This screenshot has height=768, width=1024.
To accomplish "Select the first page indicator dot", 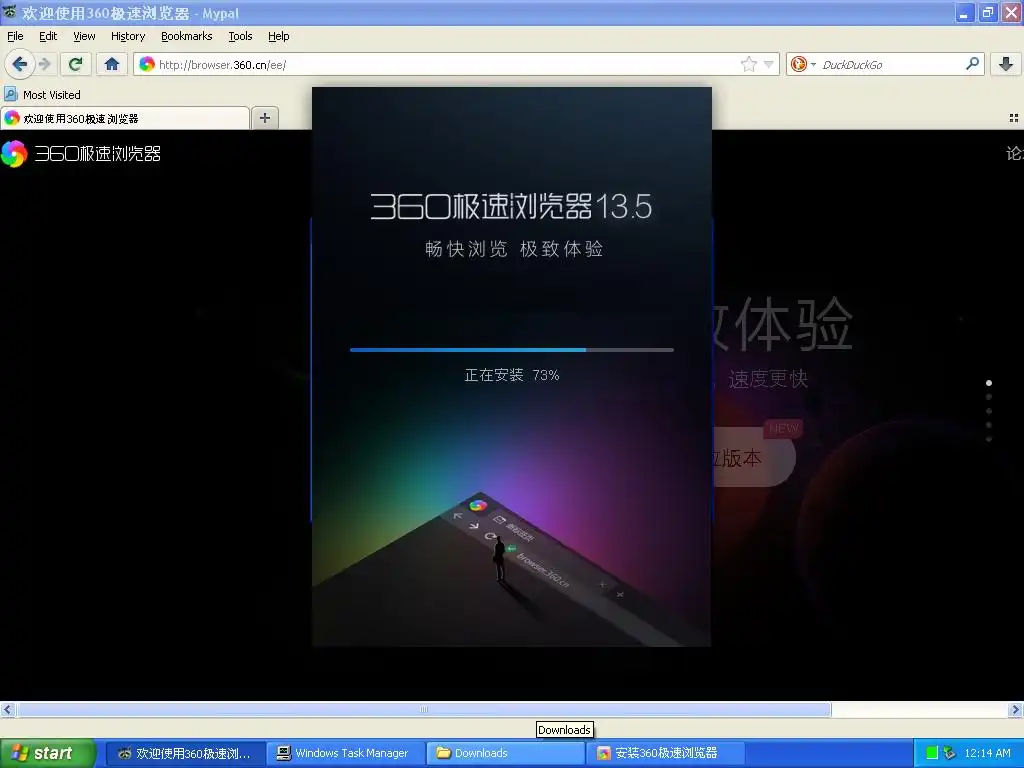I will pyautogui.click(x=989, y=383).
